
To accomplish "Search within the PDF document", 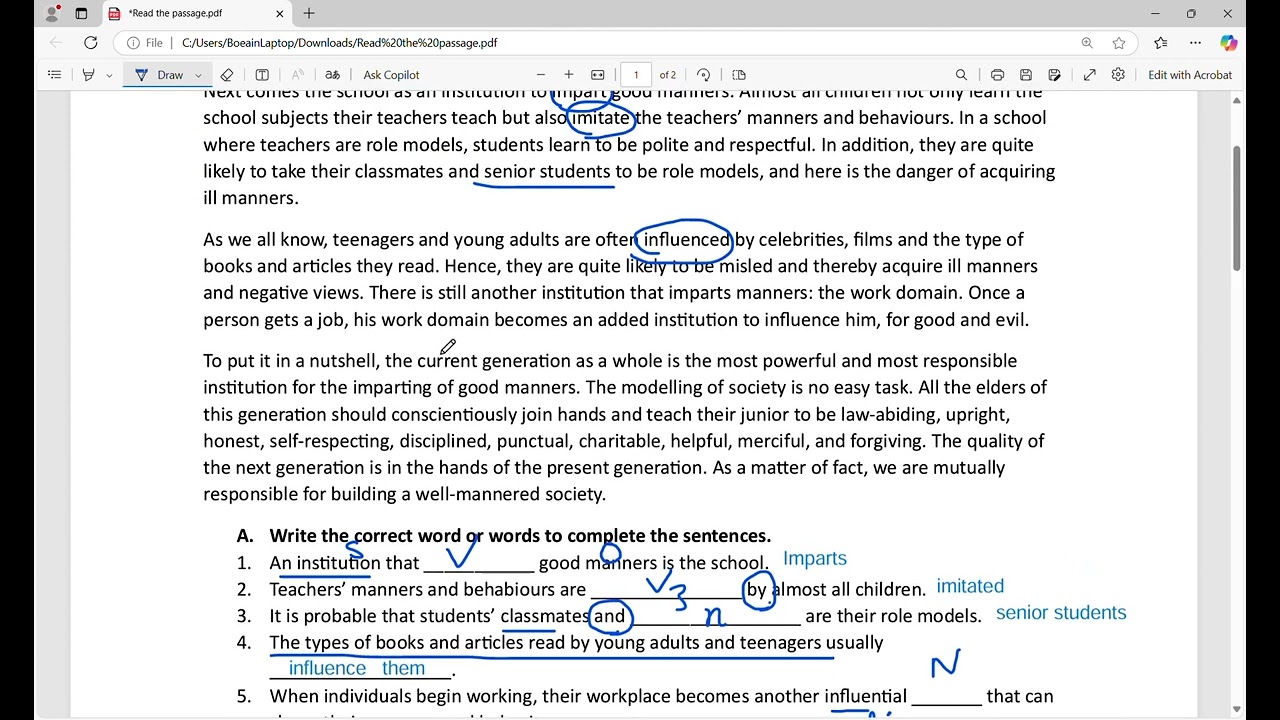I will point(961,75).
